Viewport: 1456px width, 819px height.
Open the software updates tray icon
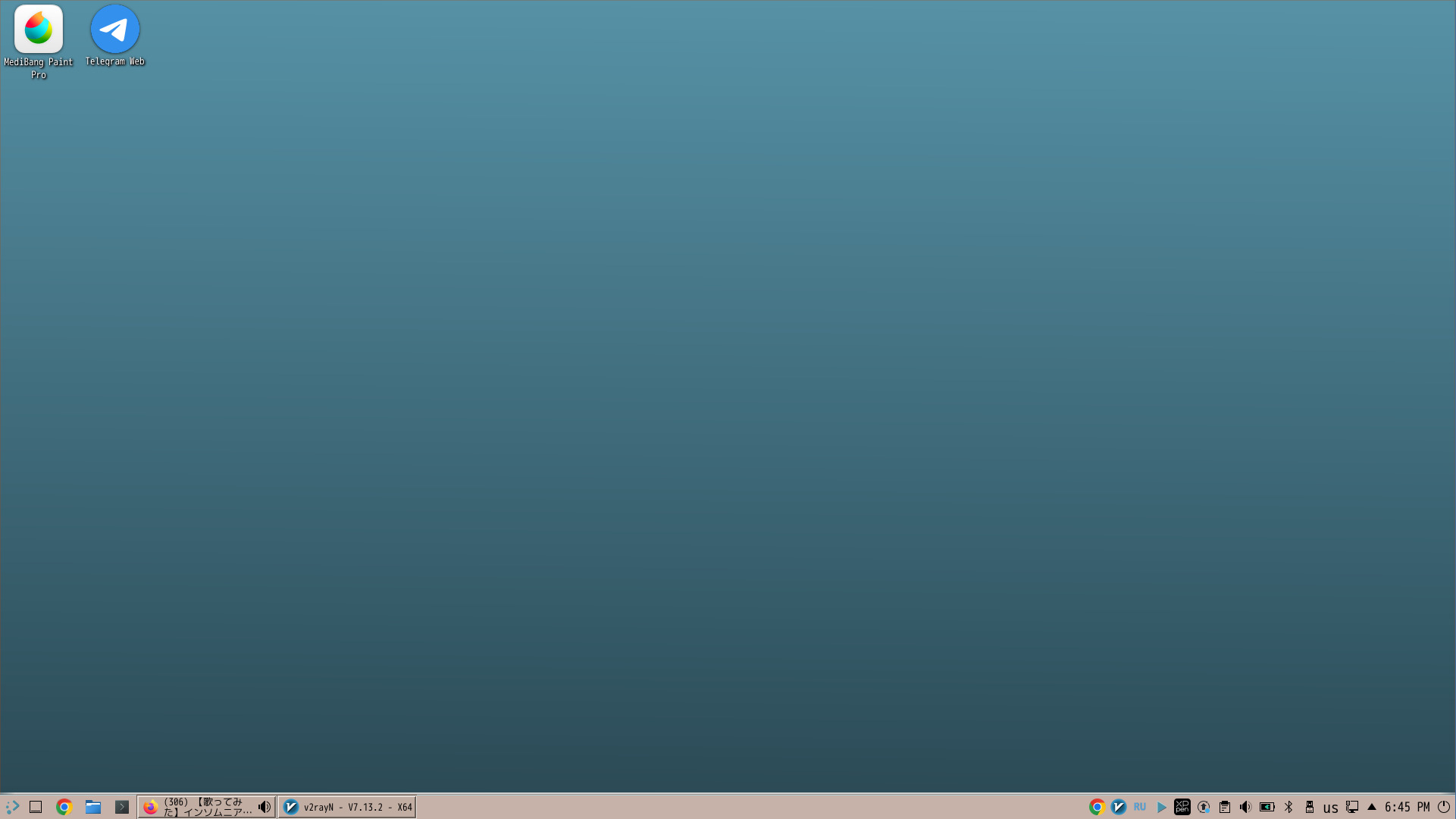(1204, 807)
